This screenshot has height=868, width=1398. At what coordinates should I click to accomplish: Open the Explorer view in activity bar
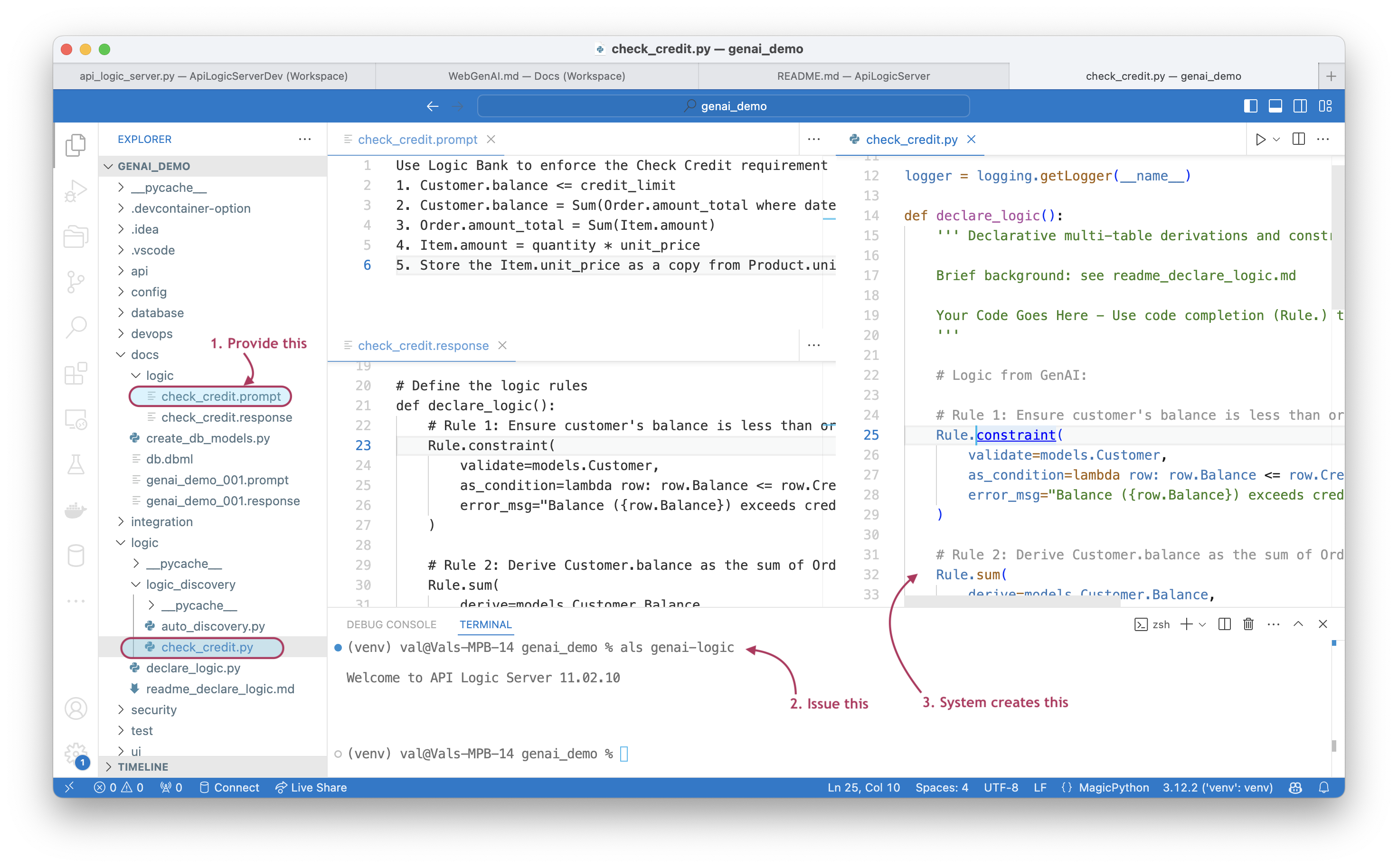point(76,145)
